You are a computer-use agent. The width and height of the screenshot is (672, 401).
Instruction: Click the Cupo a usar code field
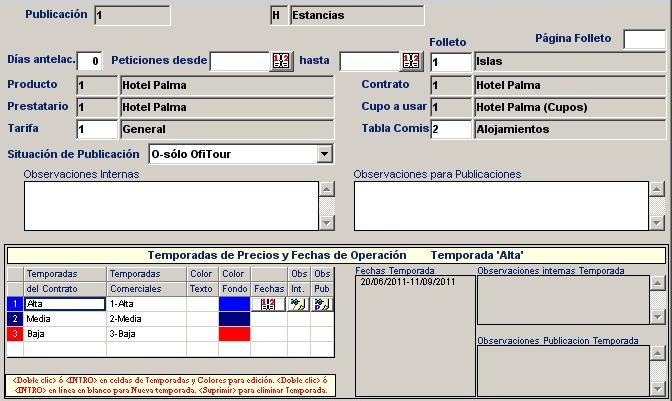pos(451,107)
